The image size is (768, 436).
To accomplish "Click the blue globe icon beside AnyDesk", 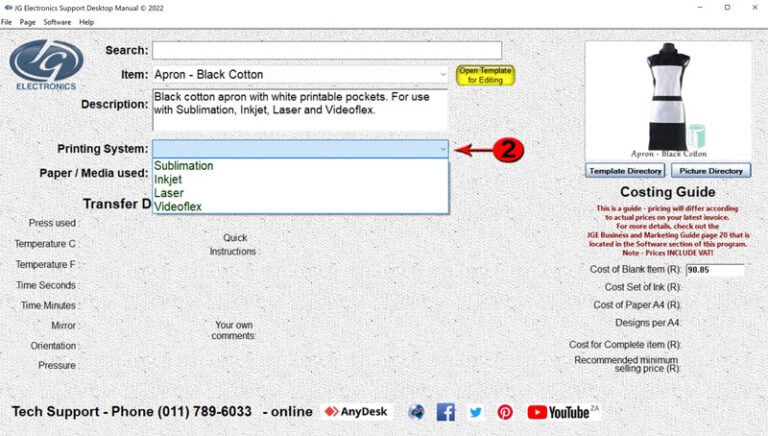I will point(417,412).
